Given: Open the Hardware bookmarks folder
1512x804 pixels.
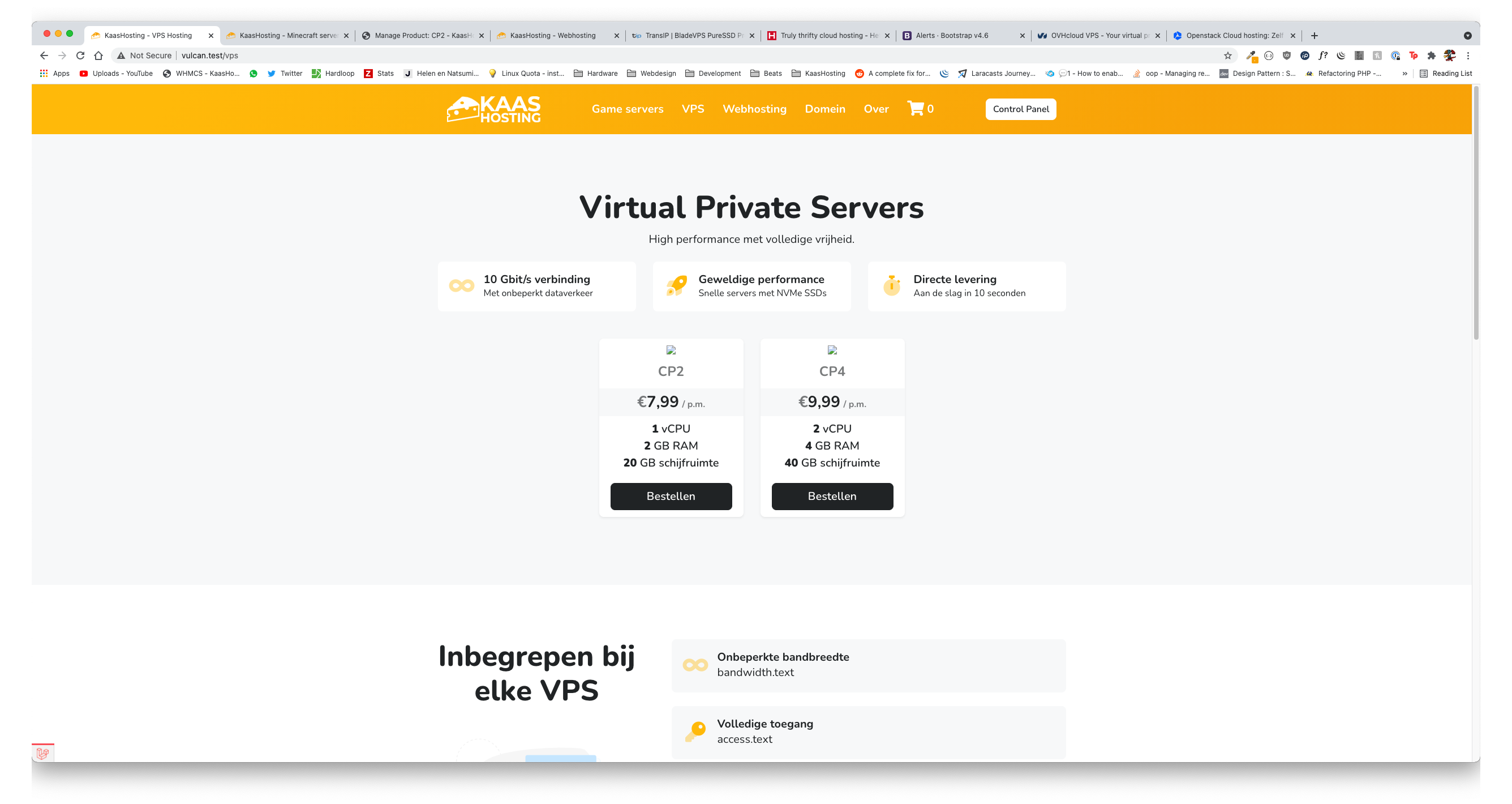Looking at the screenshot, I should tap(596, 74).
